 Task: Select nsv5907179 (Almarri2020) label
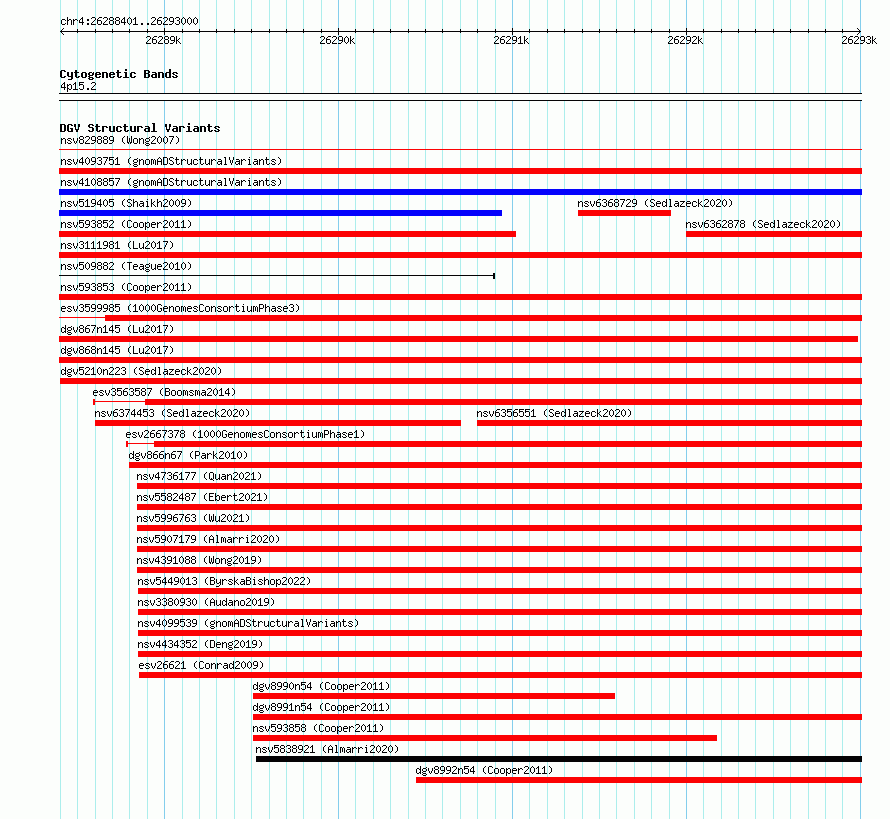click(208, 539)
